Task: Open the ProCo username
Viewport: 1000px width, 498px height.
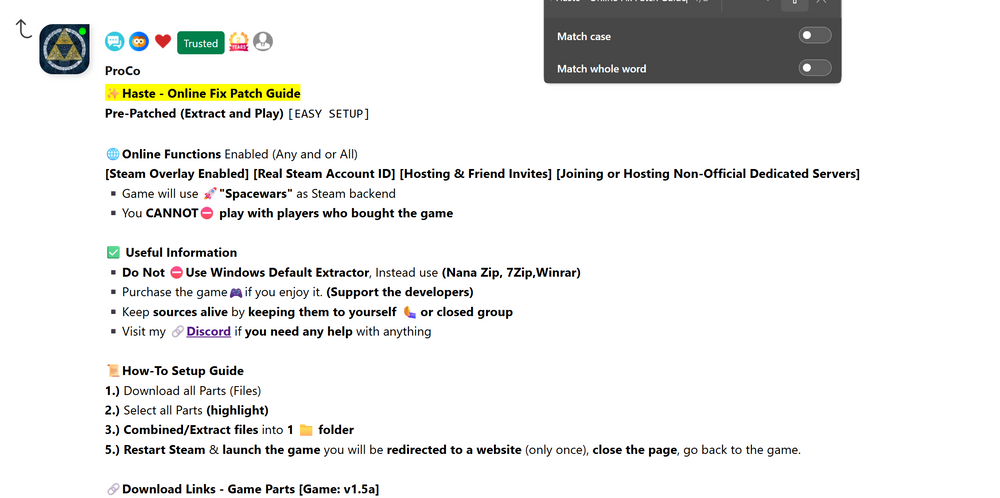Action: point(122,71)
